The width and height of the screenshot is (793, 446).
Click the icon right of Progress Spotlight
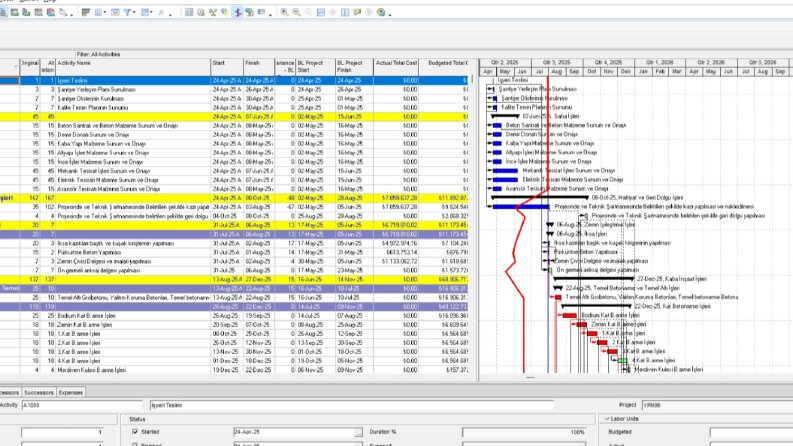(249, 12)
